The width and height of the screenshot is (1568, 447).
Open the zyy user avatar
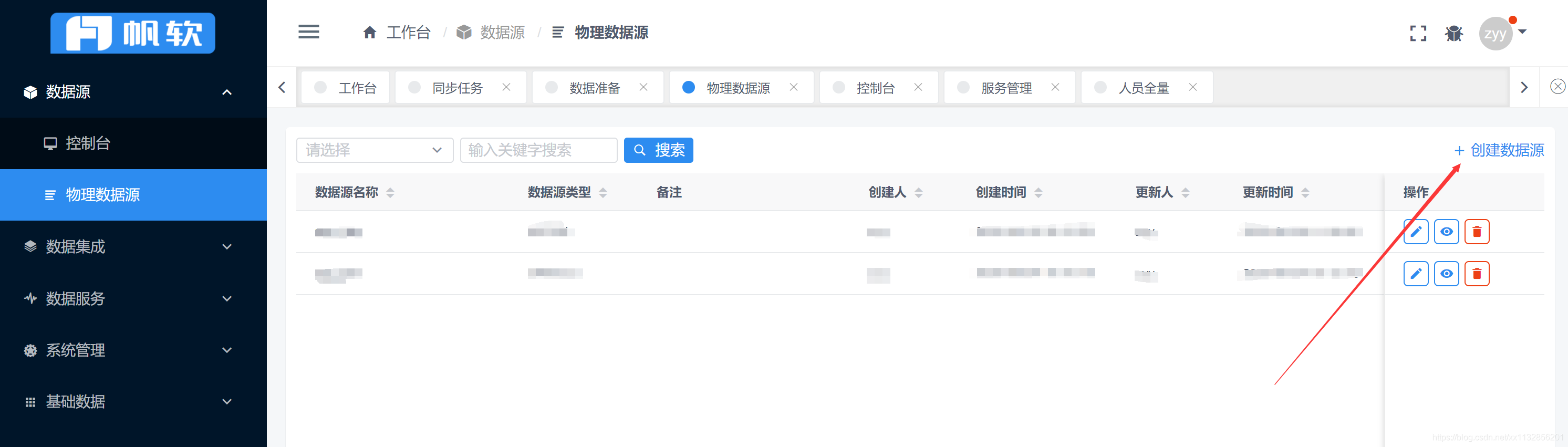[1496, 34]
